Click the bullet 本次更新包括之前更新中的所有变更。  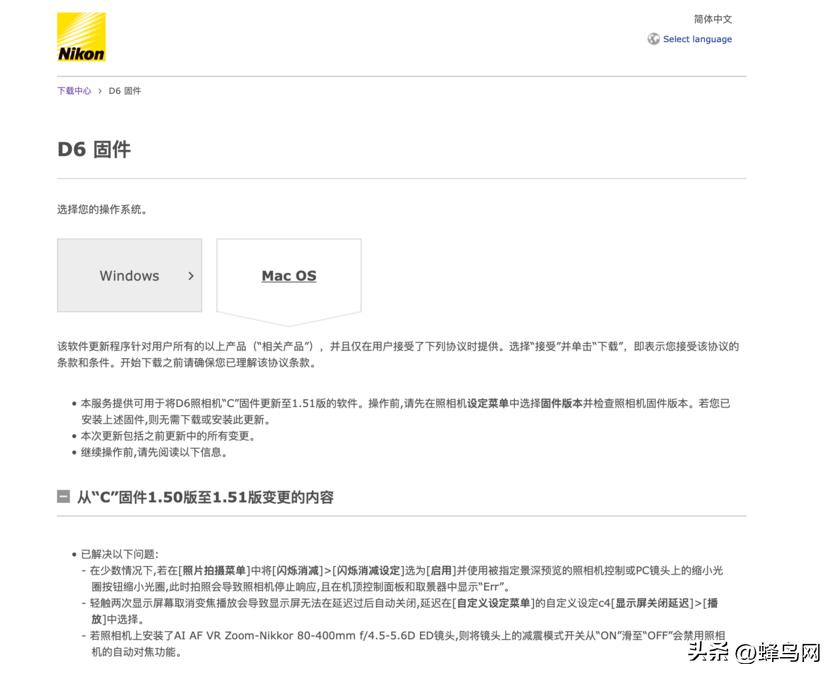click(x=169, y=436)
